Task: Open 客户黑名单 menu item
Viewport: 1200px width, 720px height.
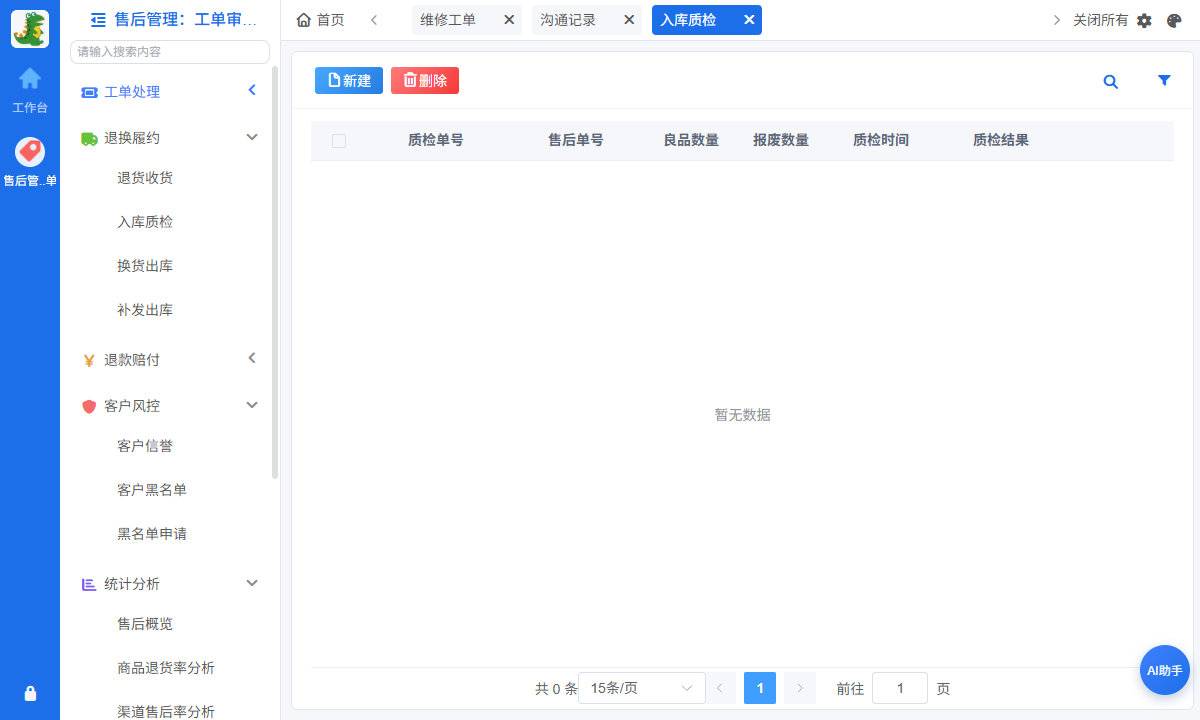Action: pyautogui.click(x=152, y=490)
